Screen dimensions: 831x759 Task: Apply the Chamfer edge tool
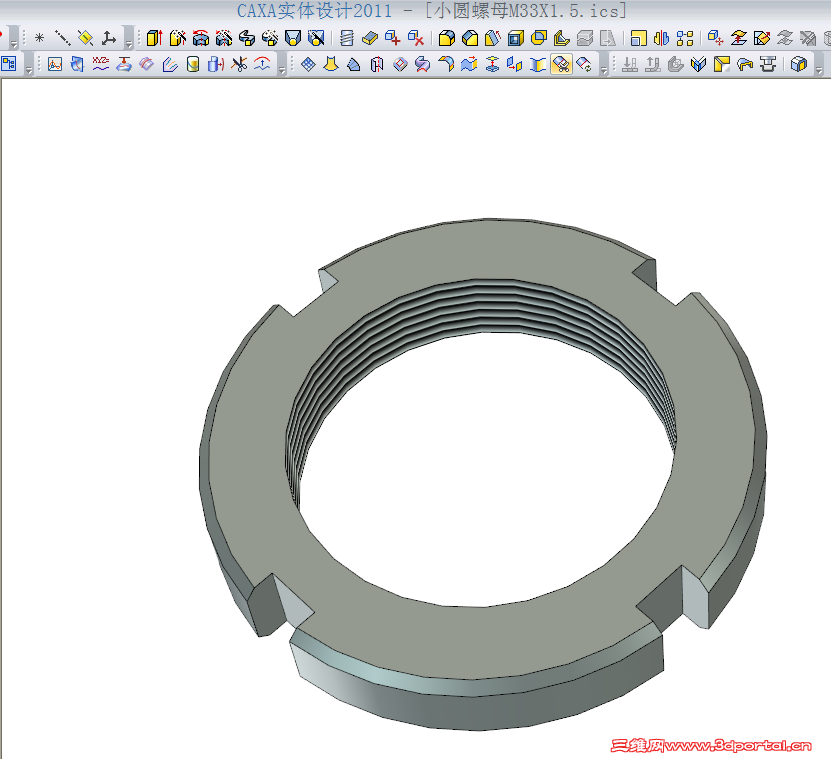tap(470, 38)
